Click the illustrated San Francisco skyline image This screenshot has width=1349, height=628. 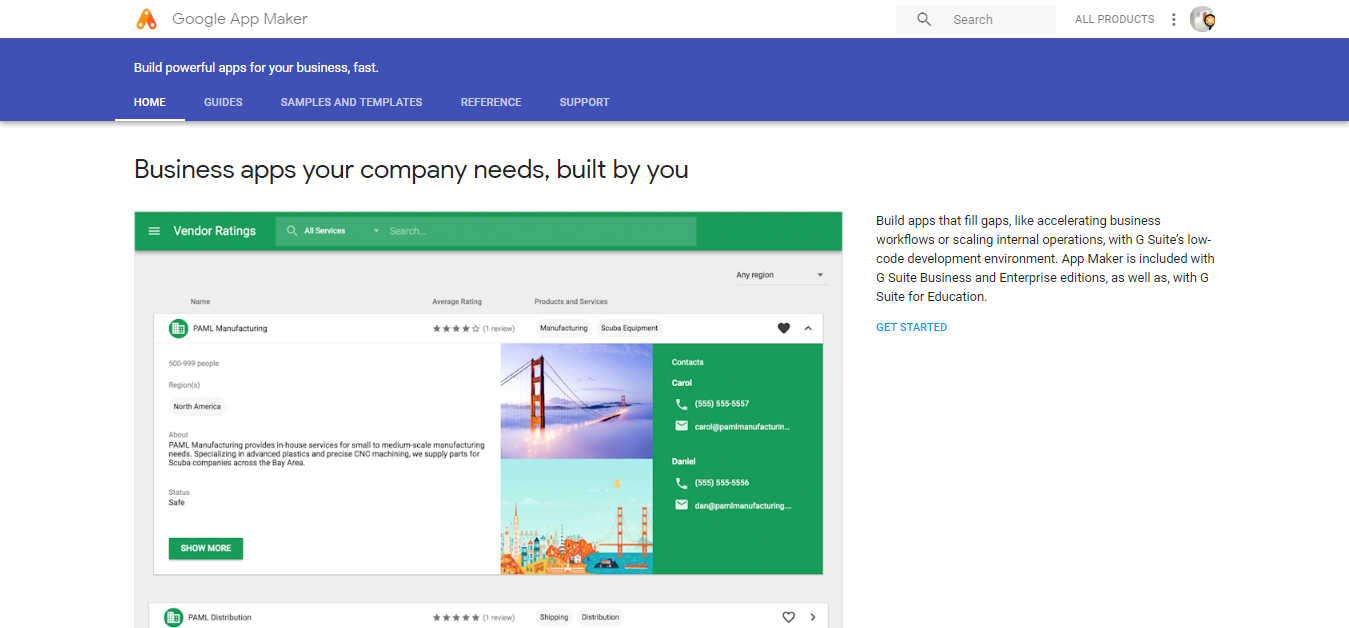coord(576,517)
